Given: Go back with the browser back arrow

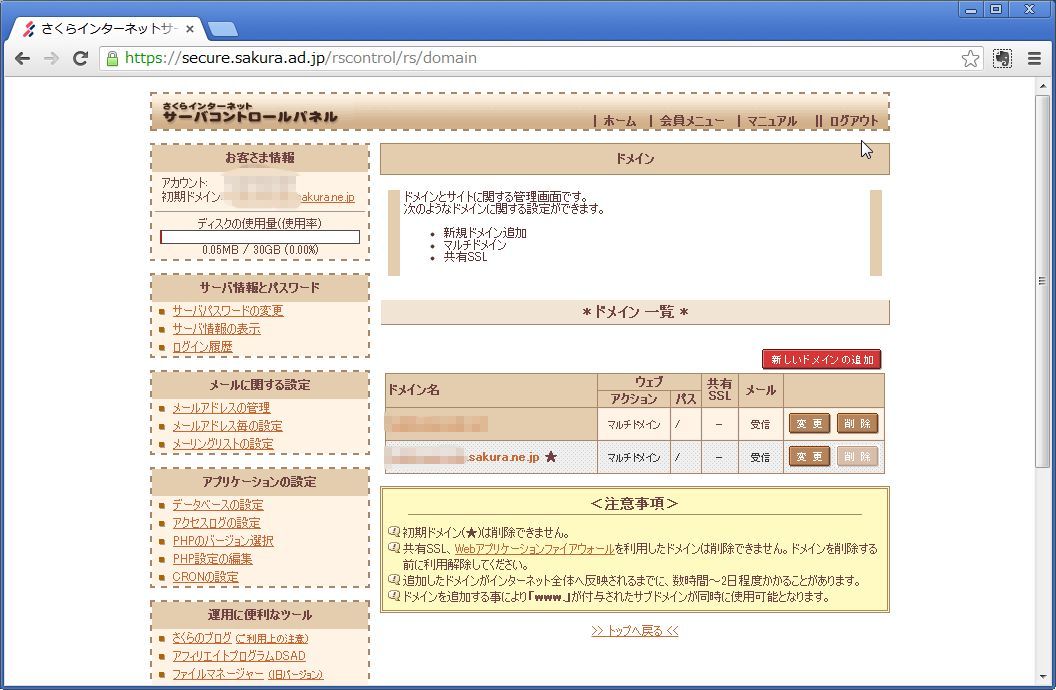Looking at the screenshot, I should tap(22, 59).
